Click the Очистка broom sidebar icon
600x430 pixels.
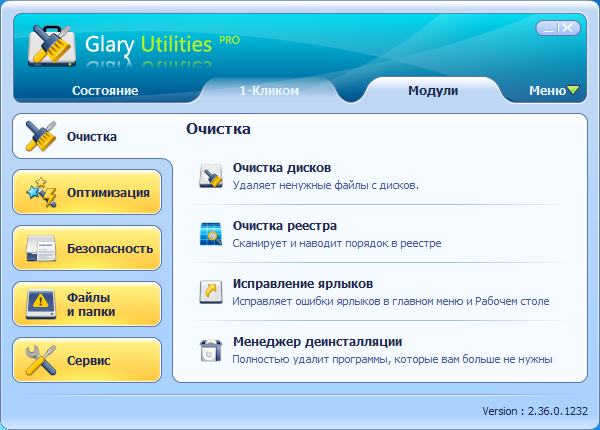coord(41,136)
